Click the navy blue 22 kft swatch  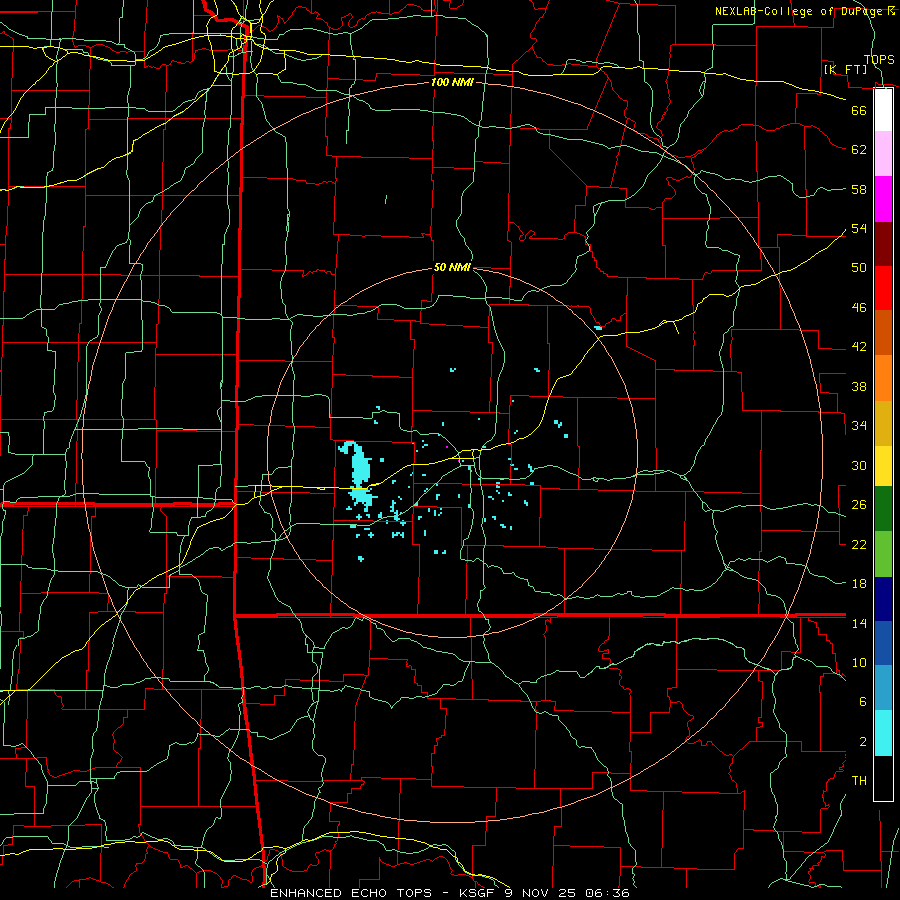(x=883, y=599)
